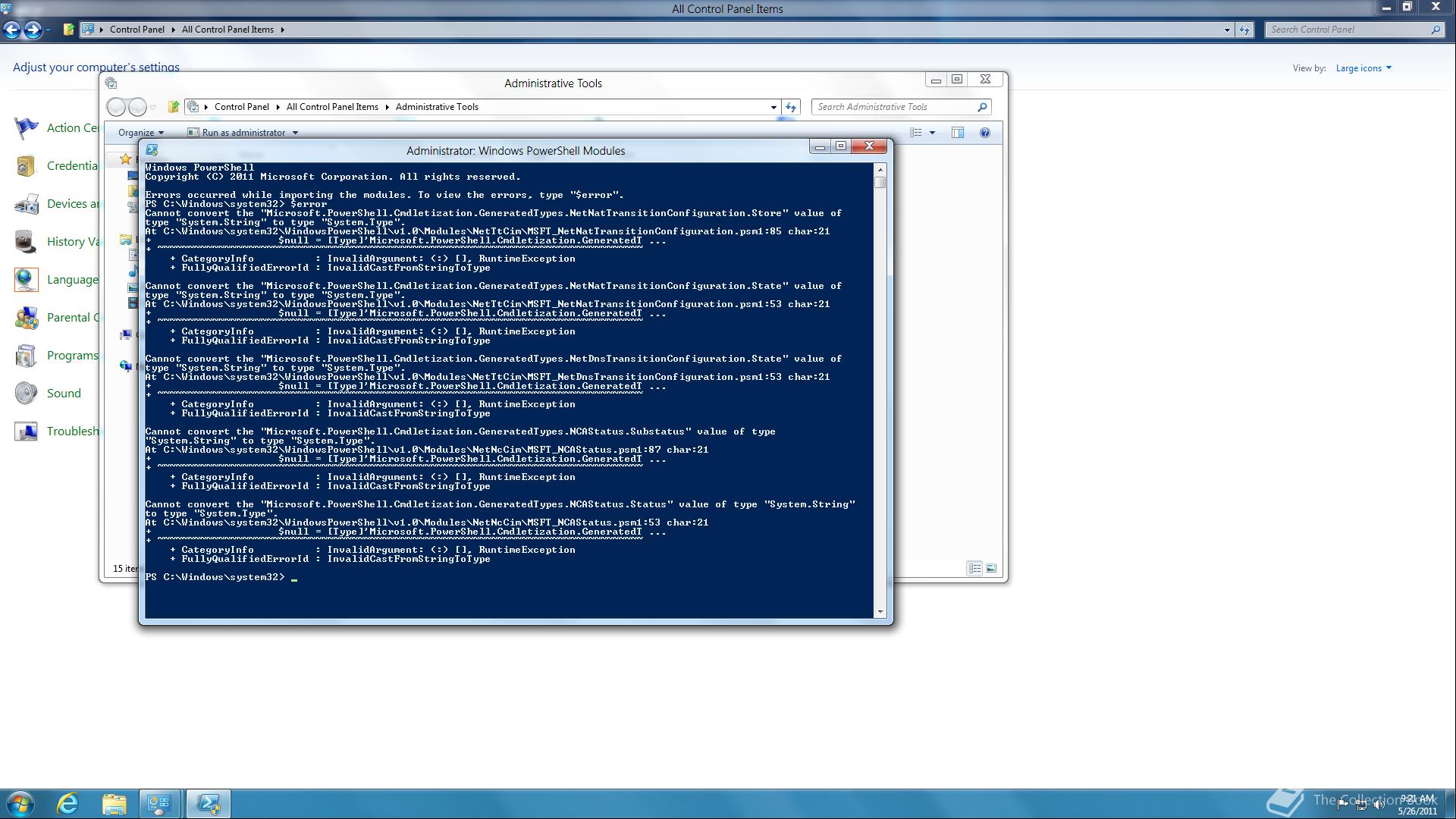Open Action Center flag icon
This screenshot has height=819, width=1456.
tap(26, 128)
